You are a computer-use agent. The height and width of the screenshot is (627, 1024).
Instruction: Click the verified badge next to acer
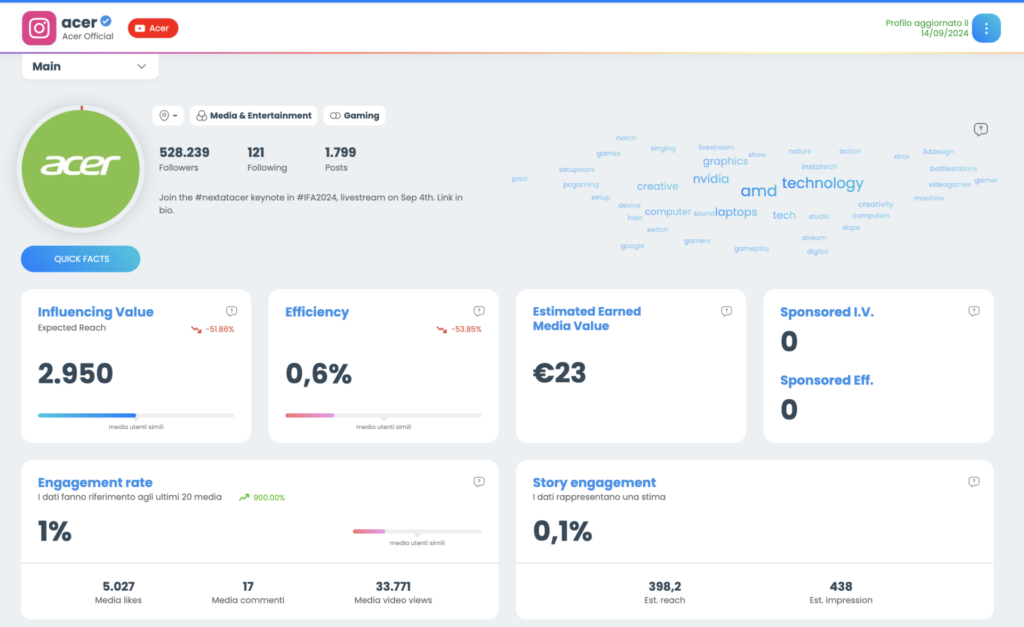click(106, 21)
